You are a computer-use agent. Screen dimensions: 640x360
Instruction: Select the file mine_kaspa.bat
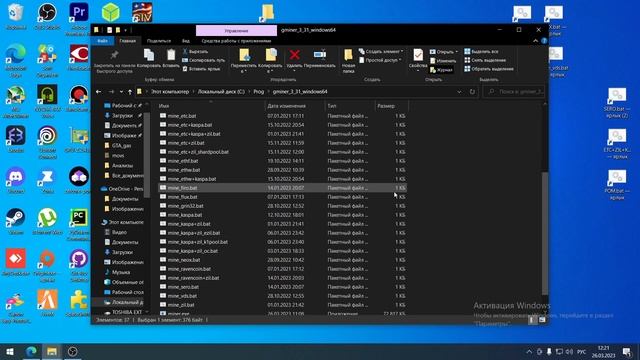coord(185,215)
